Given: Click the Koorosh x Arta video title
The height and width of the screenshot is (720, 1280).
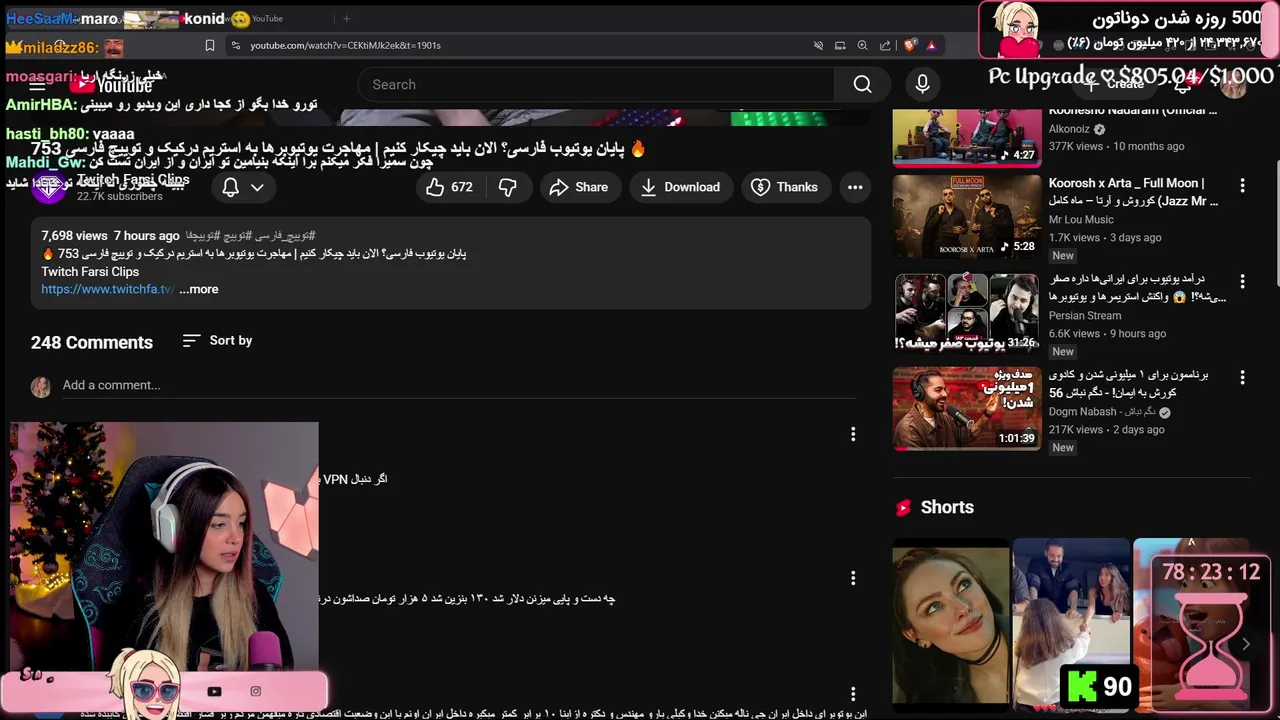Looking at the screenshot, I should (1133, 192).
